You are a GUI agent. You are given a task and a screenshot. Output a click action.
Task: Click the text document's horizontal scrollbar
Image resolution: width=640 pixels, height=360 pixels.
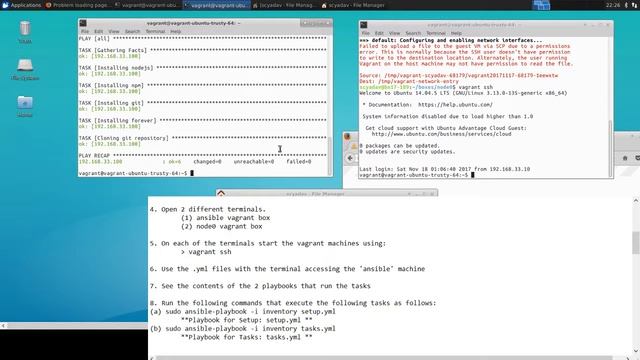pos(384,358)
